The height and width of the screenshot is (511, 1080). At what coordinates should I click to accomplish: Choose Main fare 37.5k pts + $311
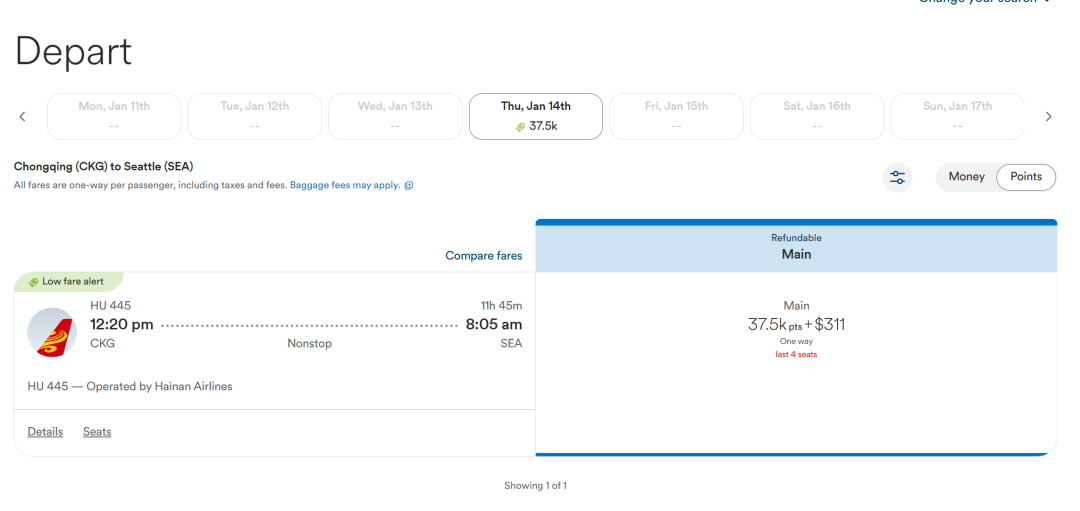796,329
